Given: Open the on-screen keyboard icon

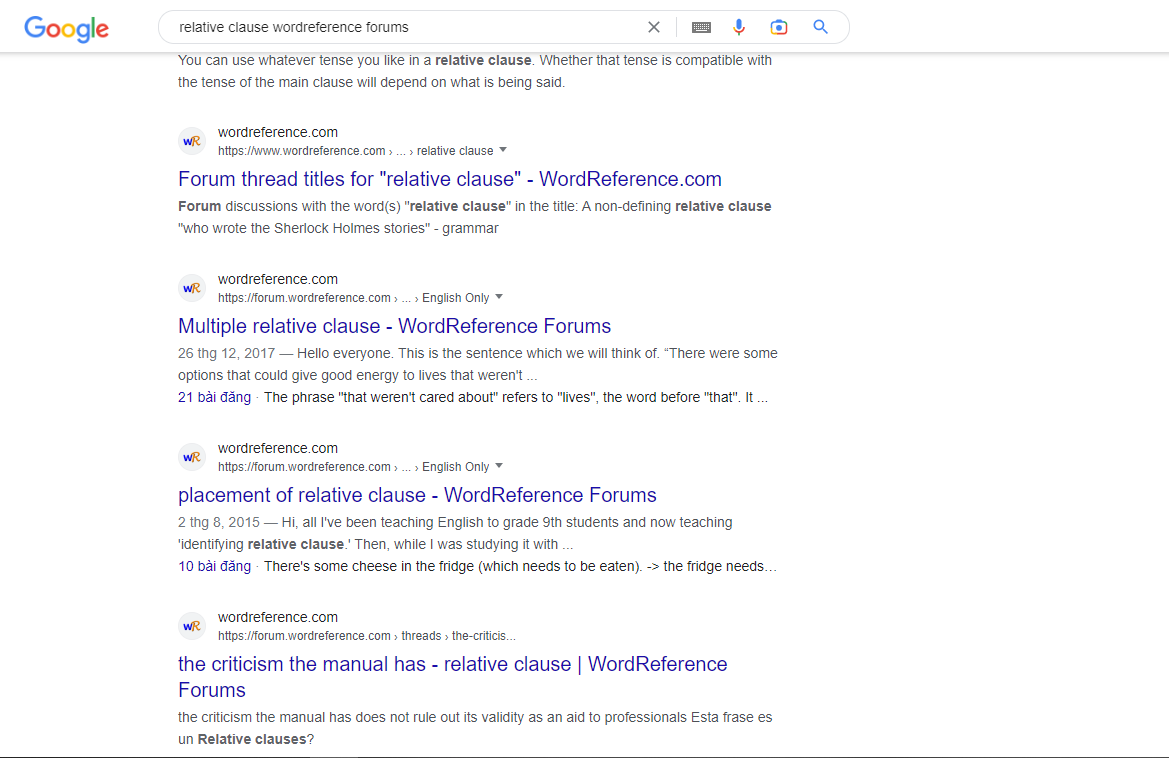Looking at the screenshot, I should click(x=701, y=28).
